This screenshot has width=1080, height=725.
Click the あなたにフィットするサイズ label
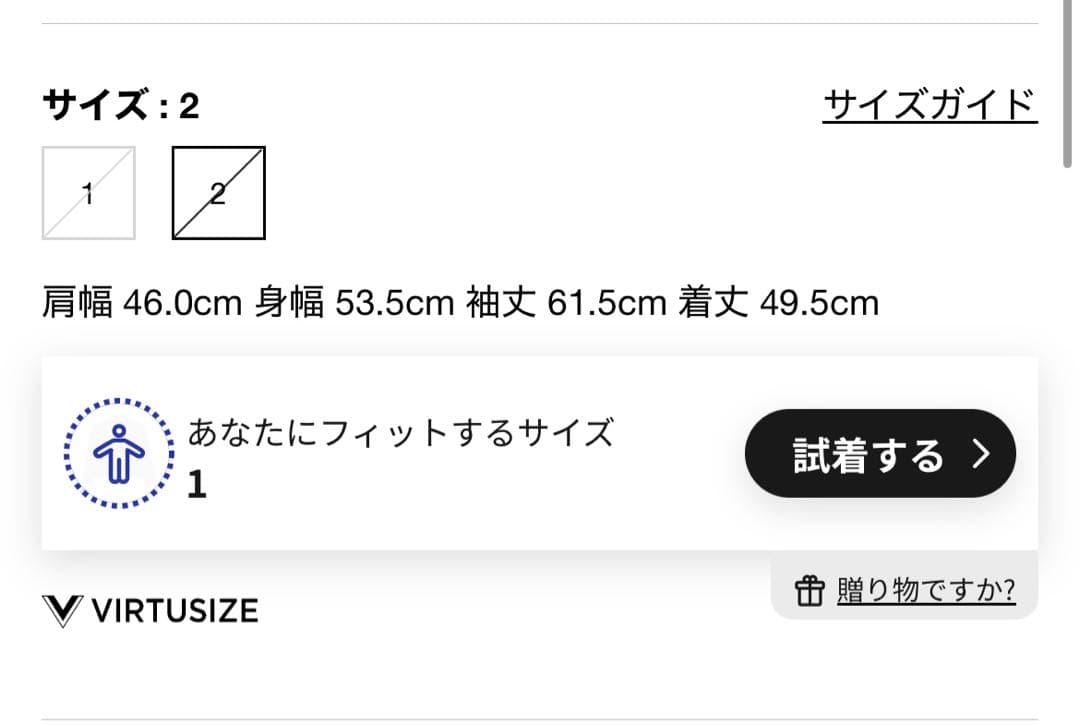pyautogui.click(x=400, y=433)
